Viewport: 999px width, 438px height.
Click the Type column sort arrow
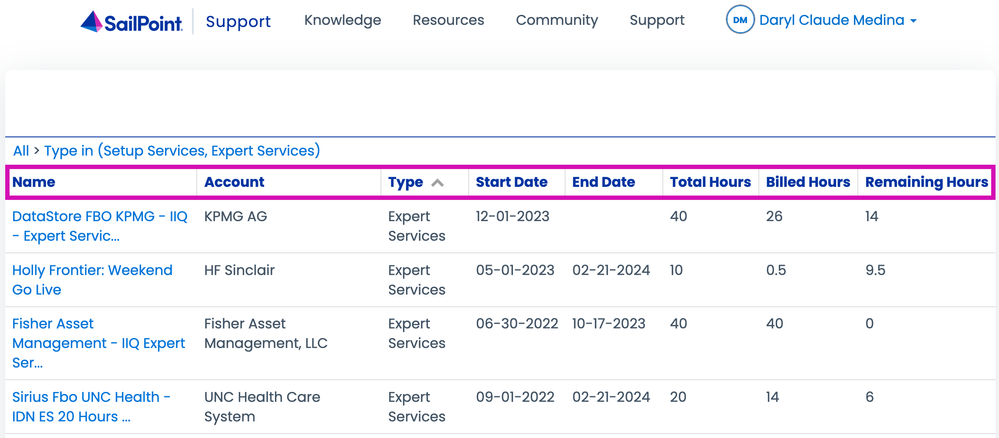[437, 183]
